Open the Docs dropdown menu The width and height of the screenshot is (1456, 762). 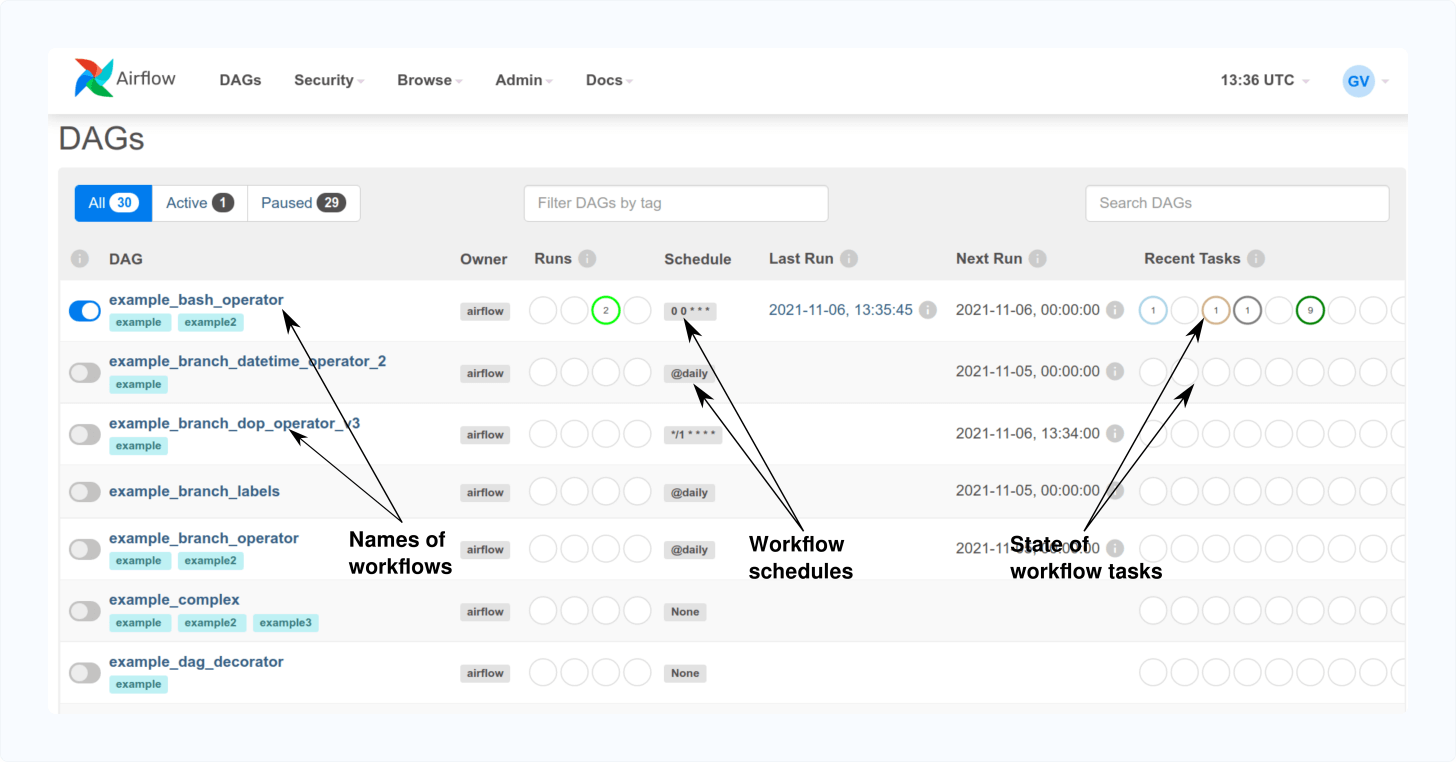[x=609, y=80]
